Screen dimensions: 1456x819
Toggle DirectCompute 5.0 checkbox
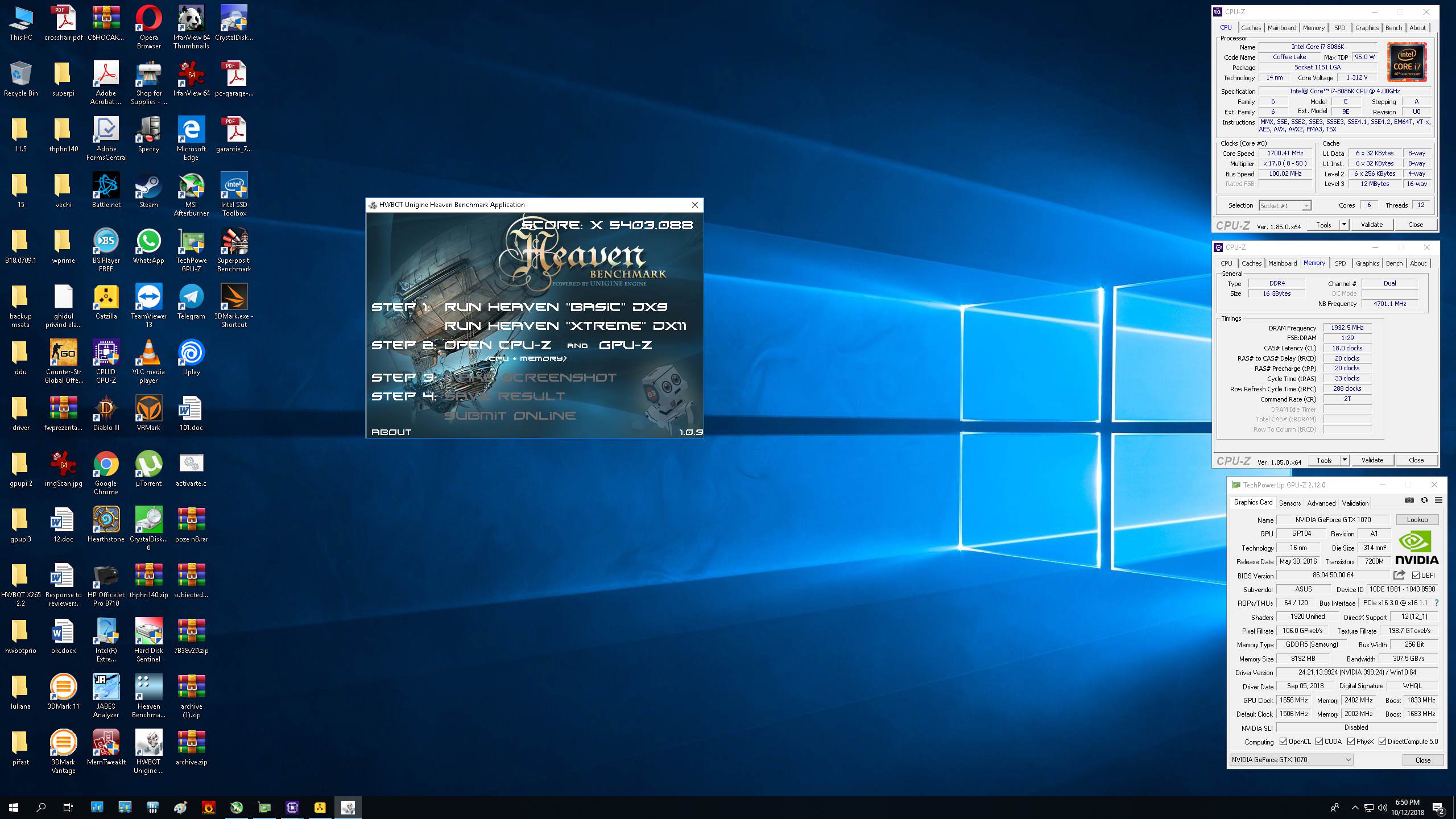pyautogui.click(x=1382, y=742)
